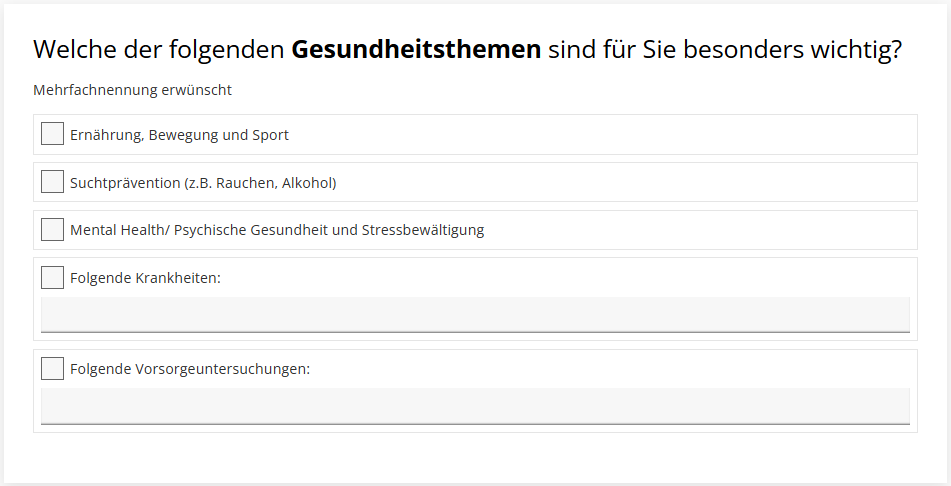Toggle the "Folgende Krankheiten" checkbox

pos(52,278)
